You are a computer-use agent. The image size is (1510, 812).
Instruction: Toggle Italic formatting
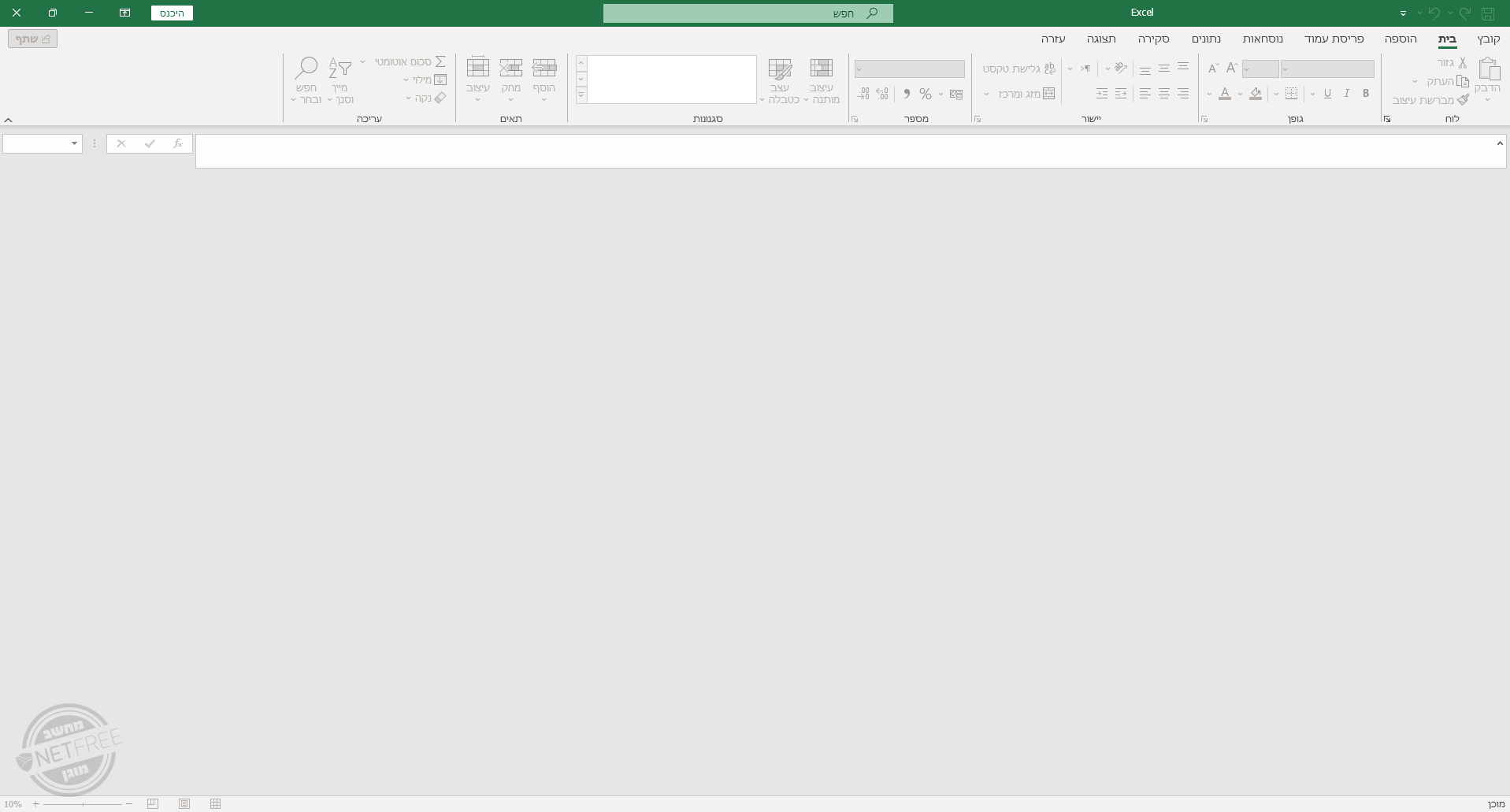click(x=1347, y=94)
